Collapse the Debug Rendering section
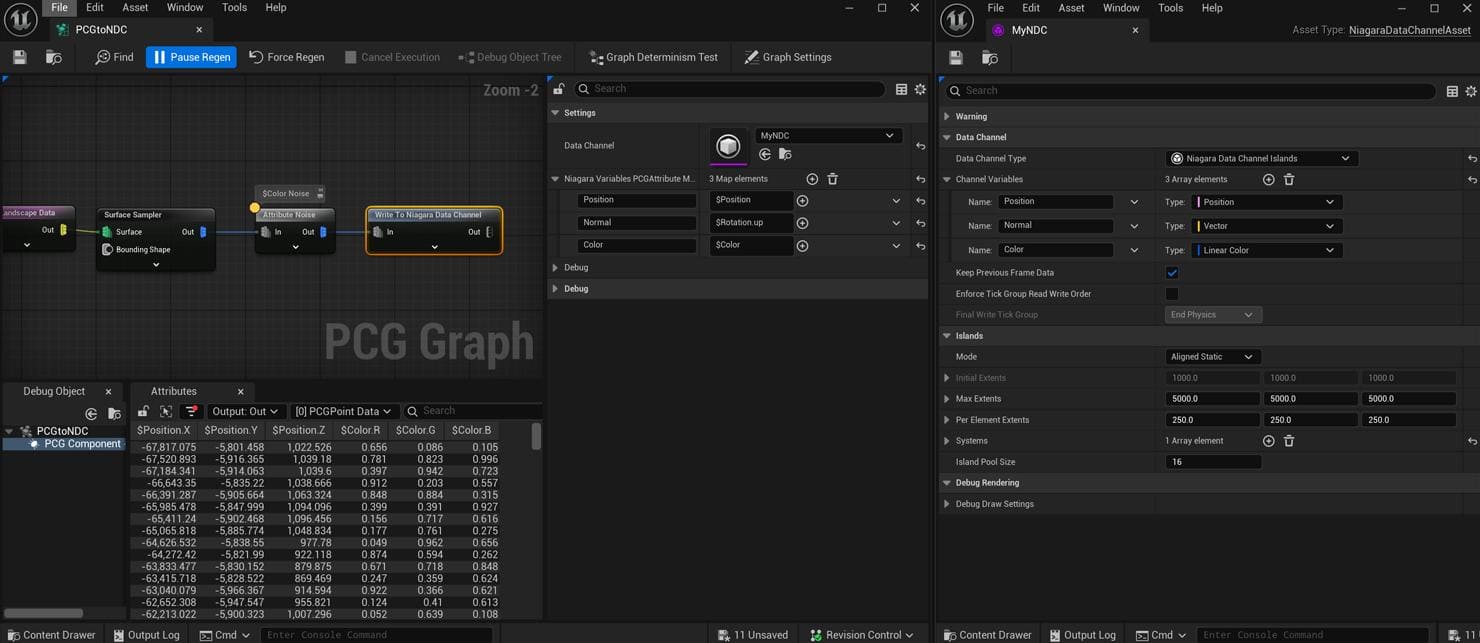This screenshot has height=643, width=1480. 946,482
